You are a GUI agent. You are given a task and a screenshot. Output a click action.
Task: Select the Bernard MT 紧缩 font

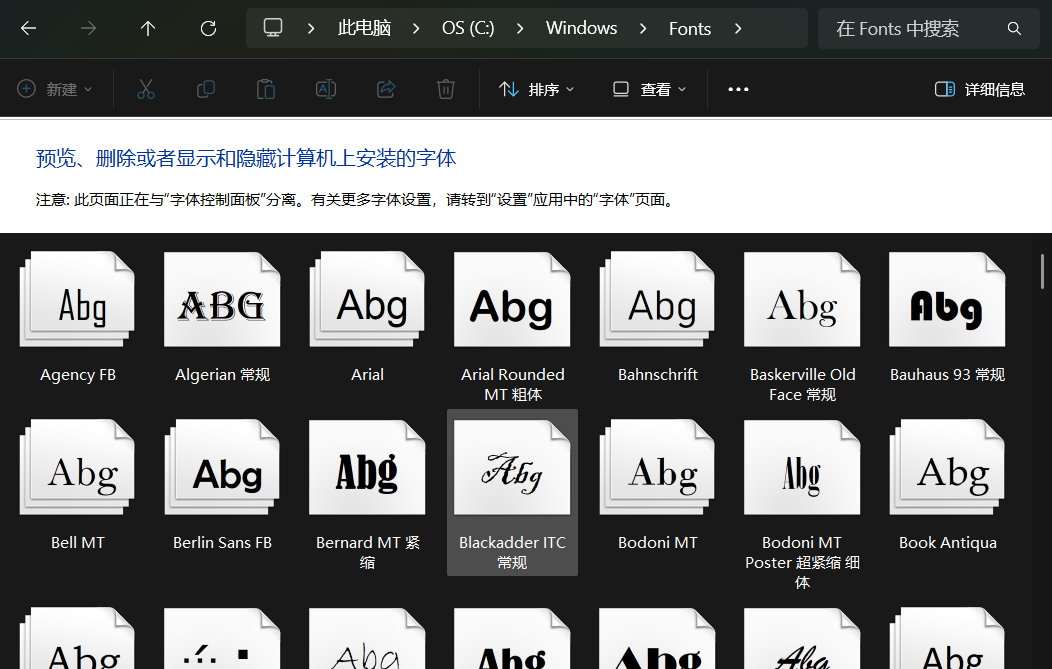click(367, 495)
